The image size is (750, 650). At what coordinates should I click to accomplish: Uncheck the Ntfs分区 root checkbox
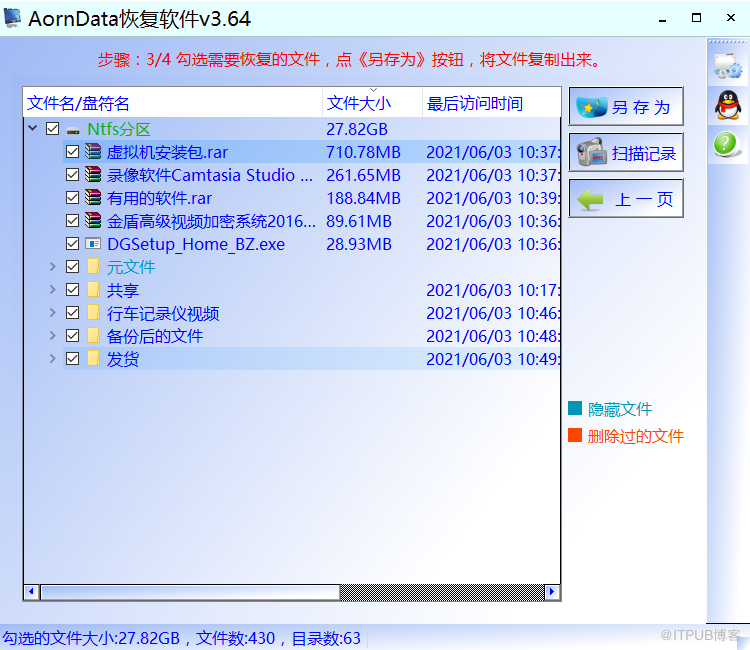point(53,129)
